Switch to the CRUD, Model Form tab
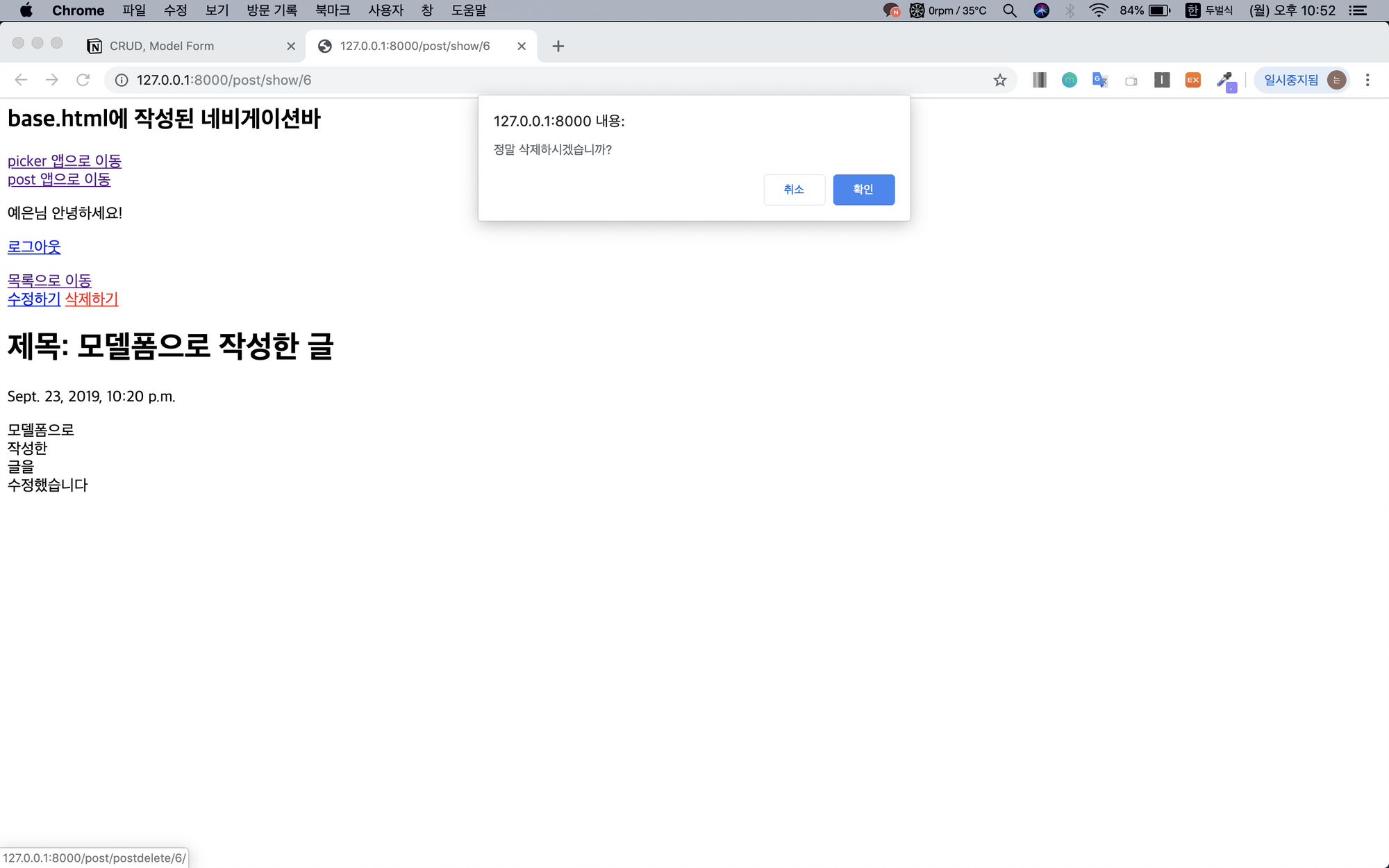The height and width of the screenshot is (868, 1389). click(x=162, y=47)
